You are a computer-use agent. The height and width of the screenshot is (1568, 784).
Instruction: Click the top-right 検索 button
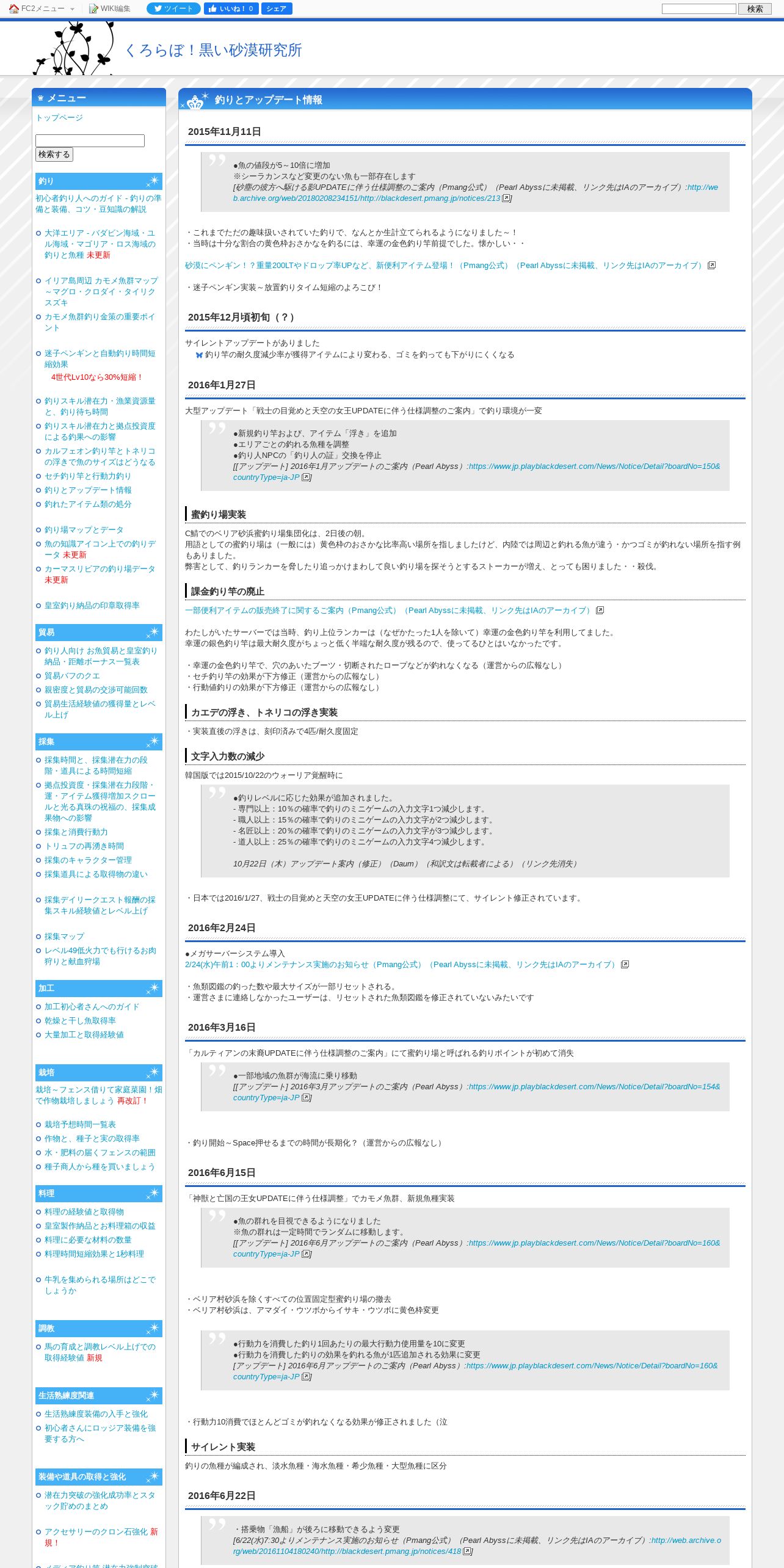[x=755, y=9]
